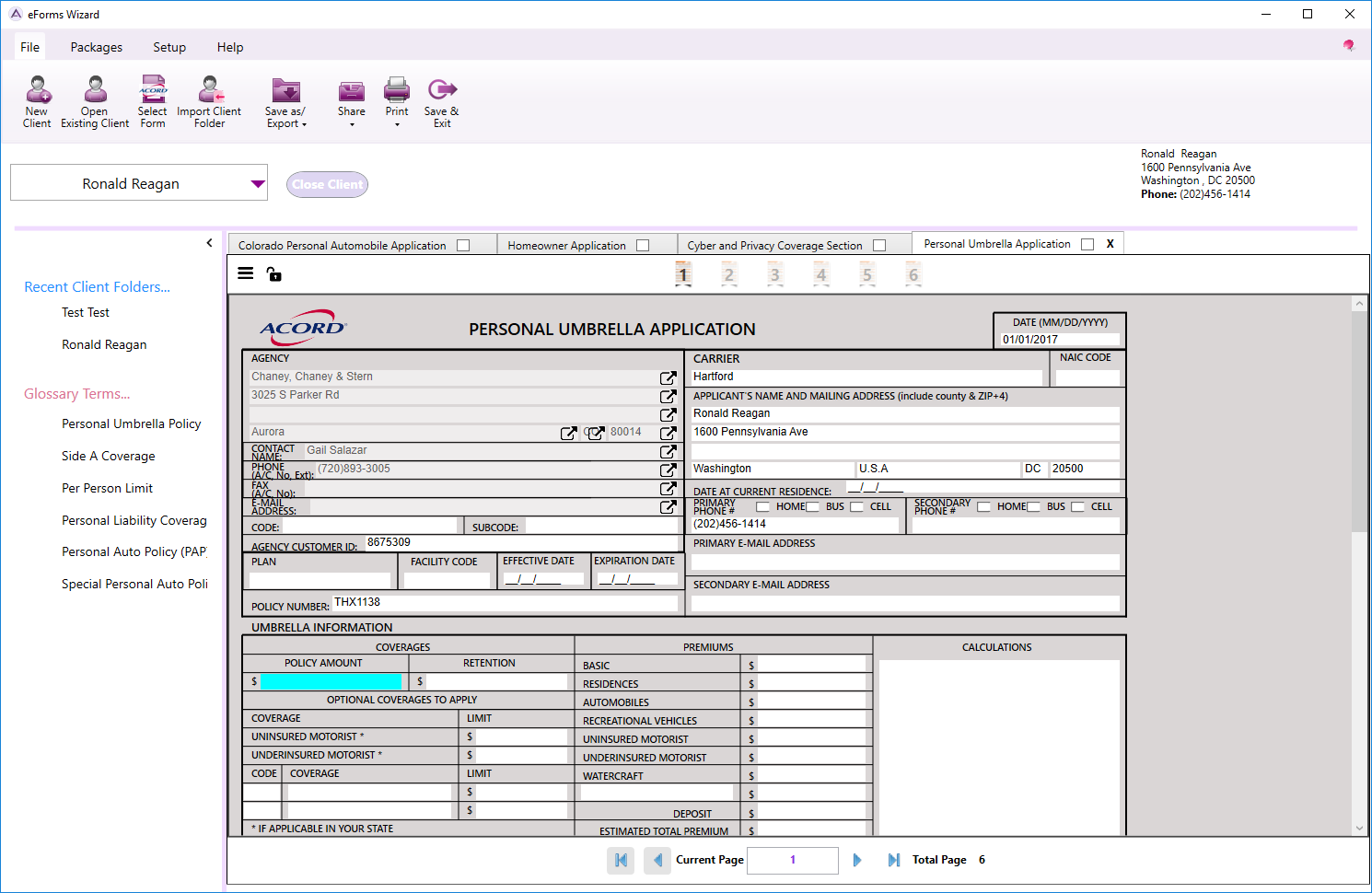1372x893 pixels.
Task: Open link icon on Chaney, Chaney & Stern row
Action: click(669, 378)
